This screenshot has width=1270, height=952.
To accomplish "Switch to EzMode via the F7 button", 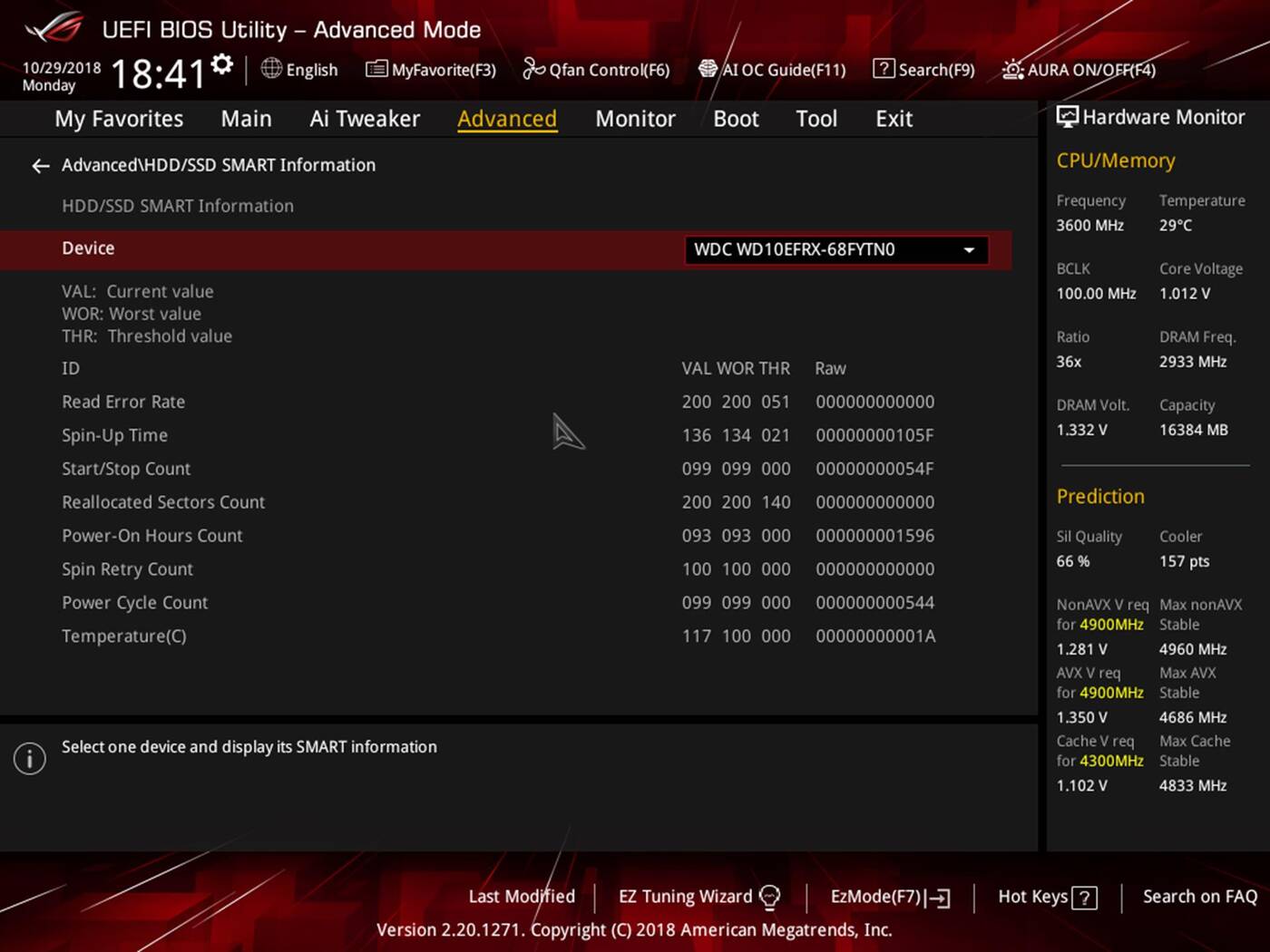I will click(x=889, y=897).
